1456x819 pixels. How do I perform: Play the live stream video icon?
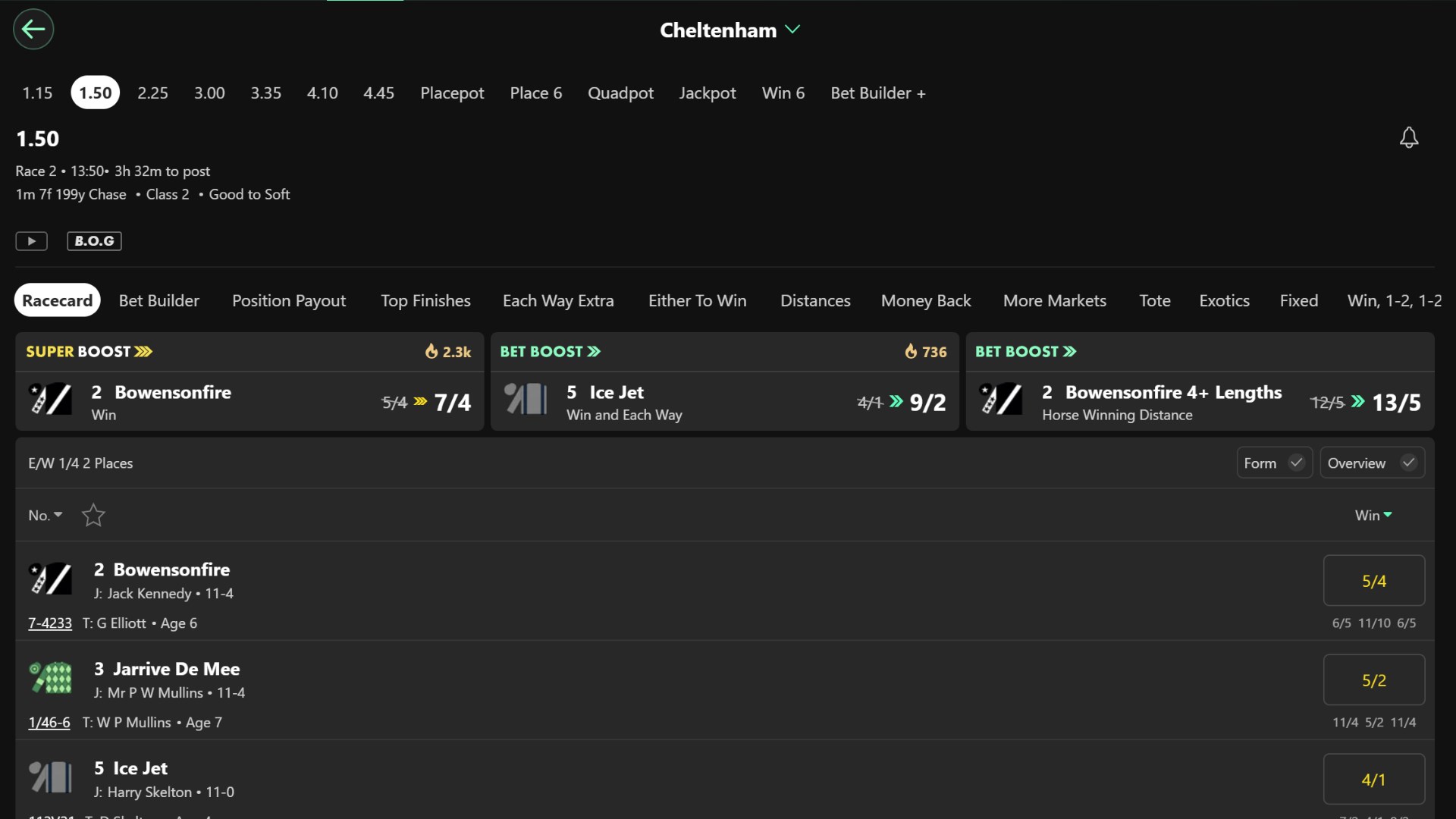(x=32, y=241)
